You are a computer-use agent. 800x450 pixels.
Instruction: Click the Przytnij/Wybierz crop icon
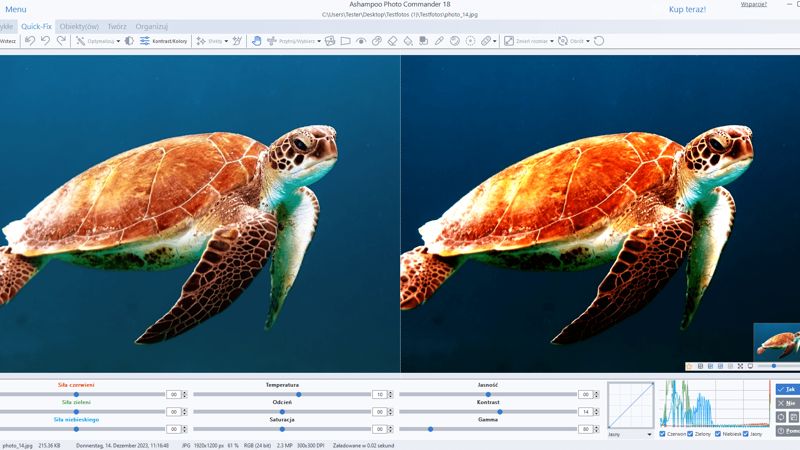tap(271, 41)
